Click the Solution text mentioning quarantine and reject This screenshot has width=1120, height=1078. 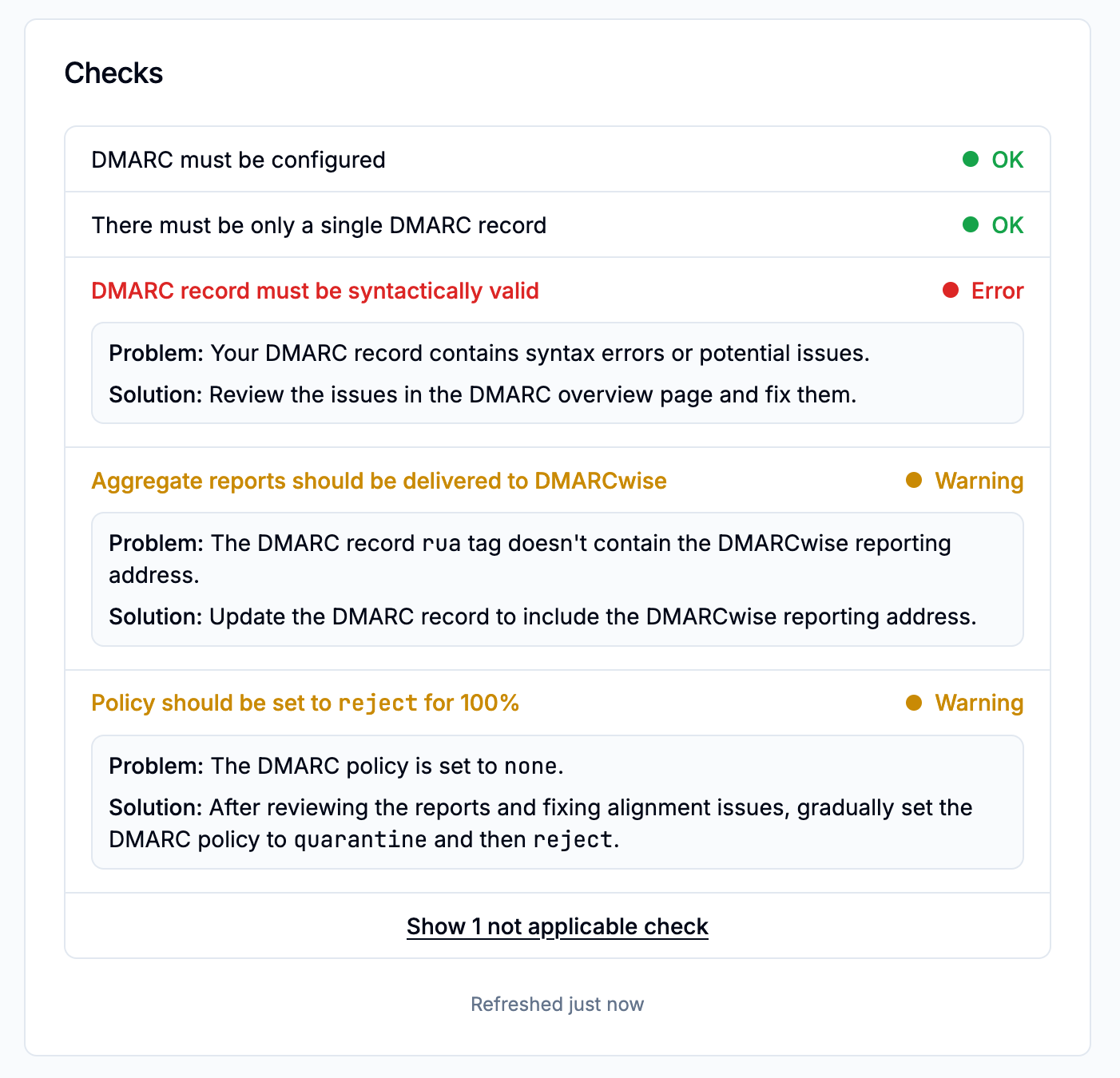click(x=541, y=823)
